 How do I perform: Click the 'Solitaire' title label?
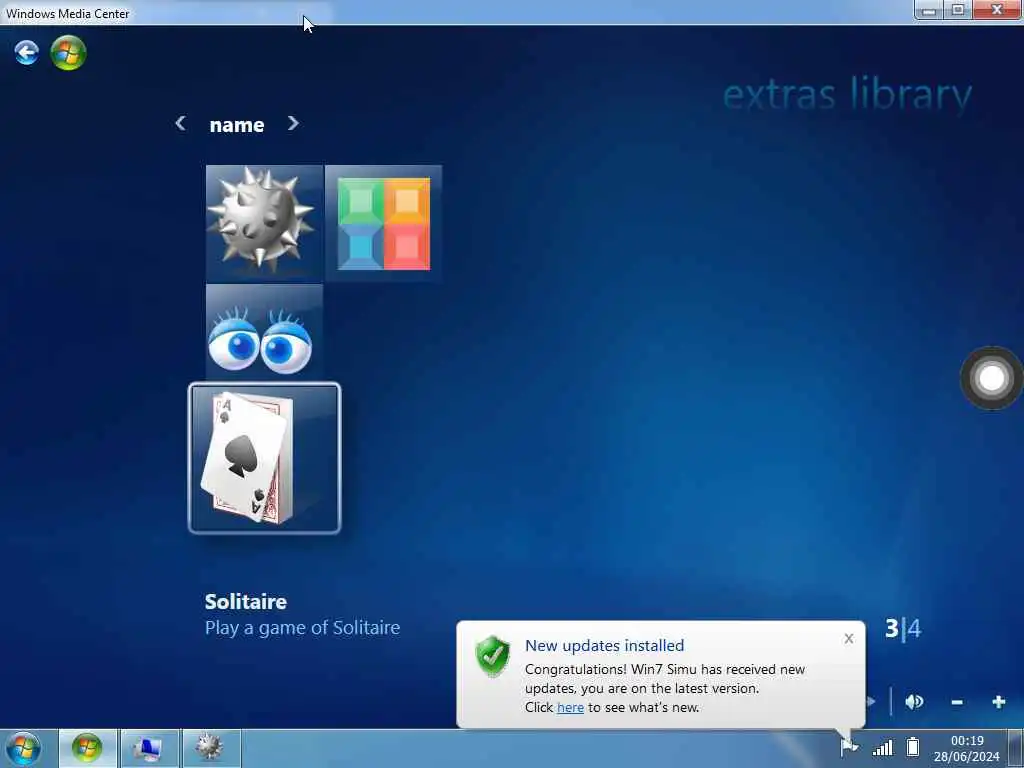point(246,601)
